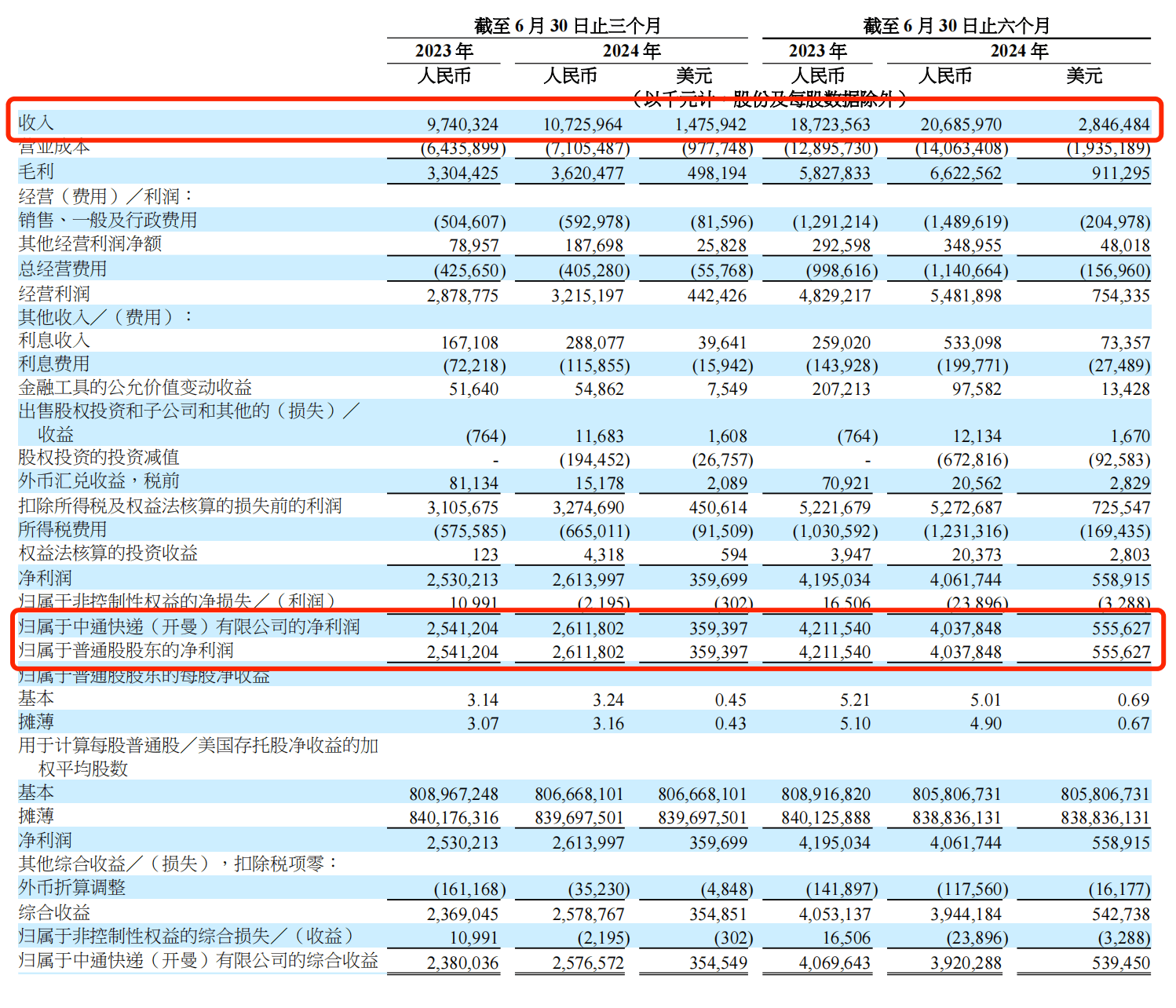The width and height of the screenshot is (1176, 1008).
Task: Select gross profit value 3,620,477
Action: click(587, 173)
